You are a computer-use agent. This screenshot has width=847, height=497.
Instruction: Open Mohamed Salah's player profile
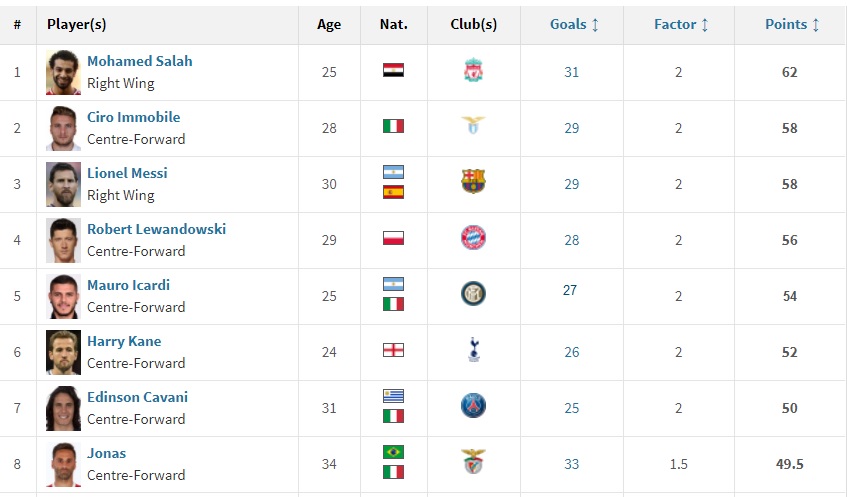tap(140, 61)
